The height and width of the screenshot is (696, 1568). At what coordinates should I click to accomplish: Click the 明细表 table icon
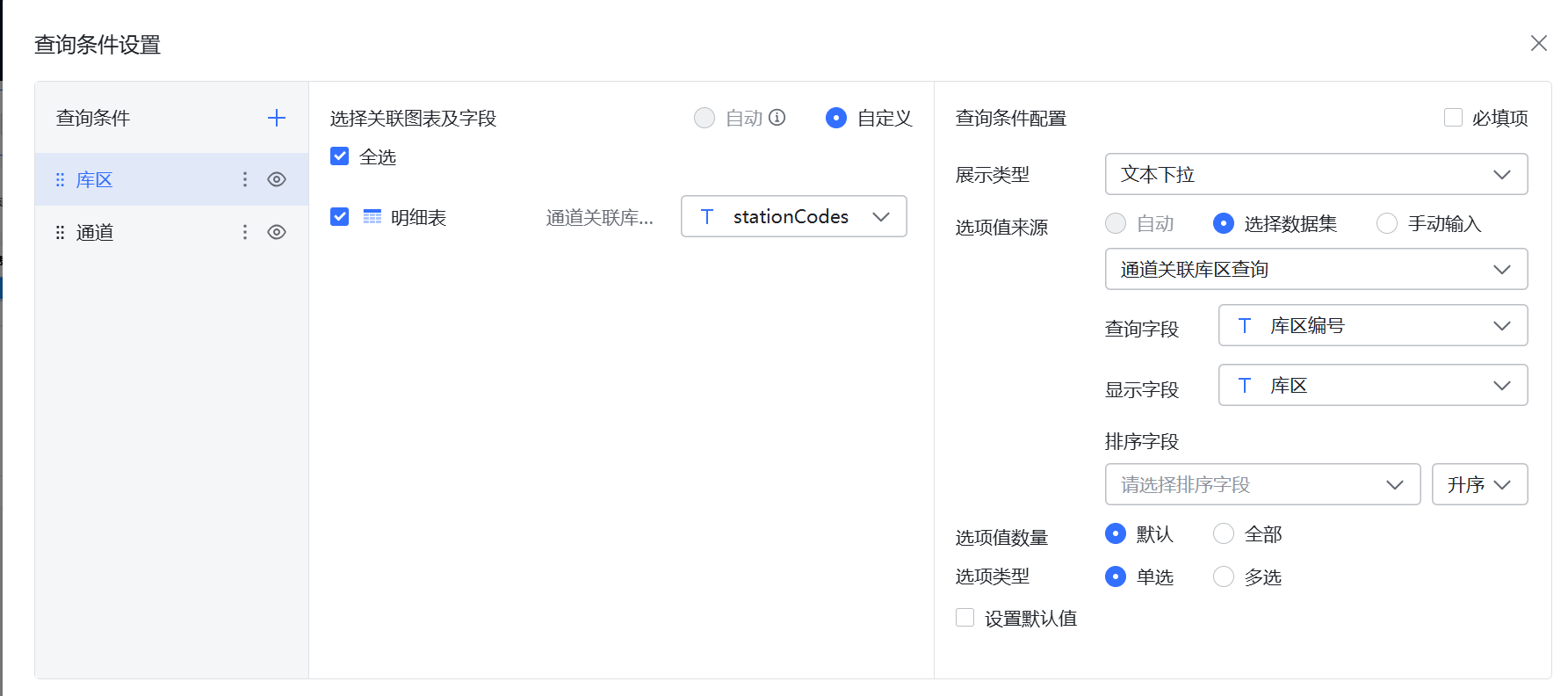click(372, 216)
